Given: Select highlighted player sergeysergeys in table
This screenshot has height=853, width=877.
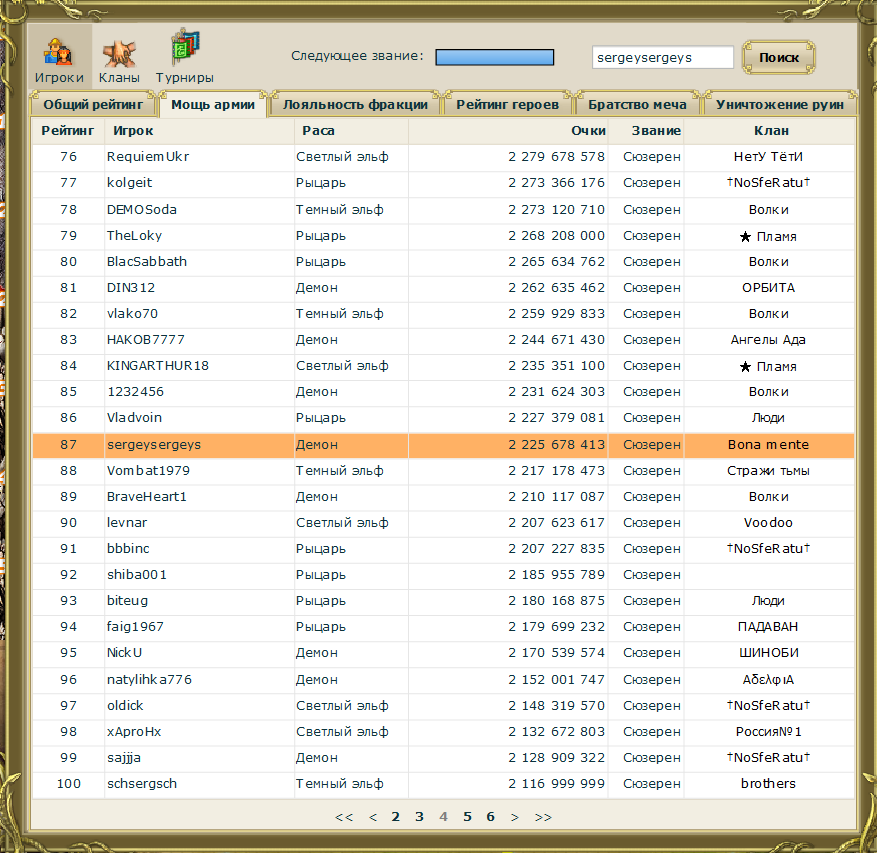Looking at the screenshot, I should [x=153, y=444].
